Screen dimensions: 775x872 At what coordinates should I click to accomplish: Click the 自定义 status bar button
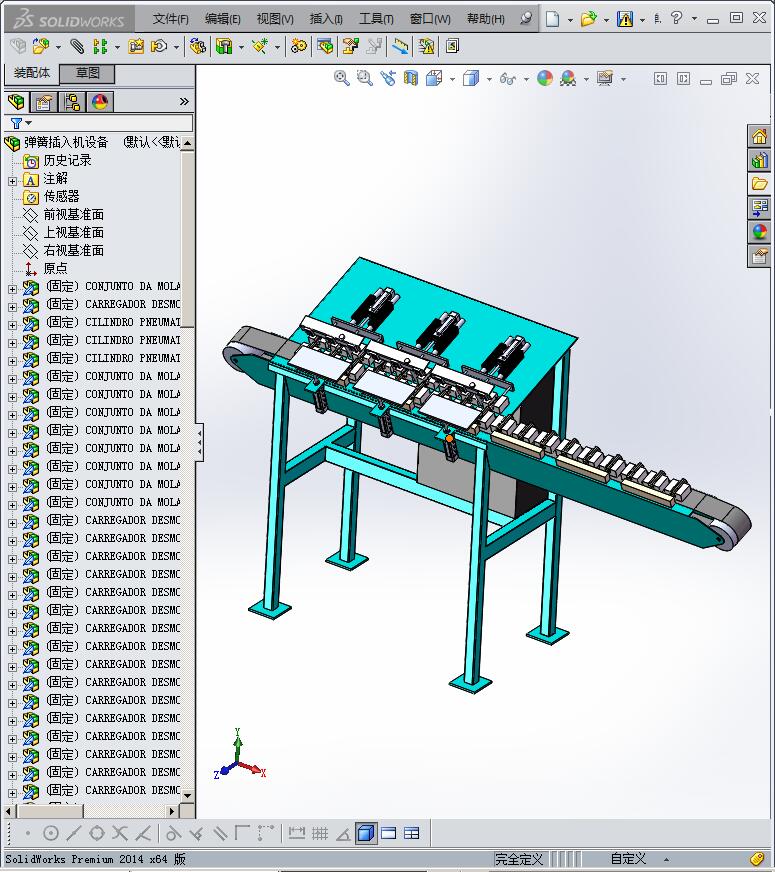628,859
